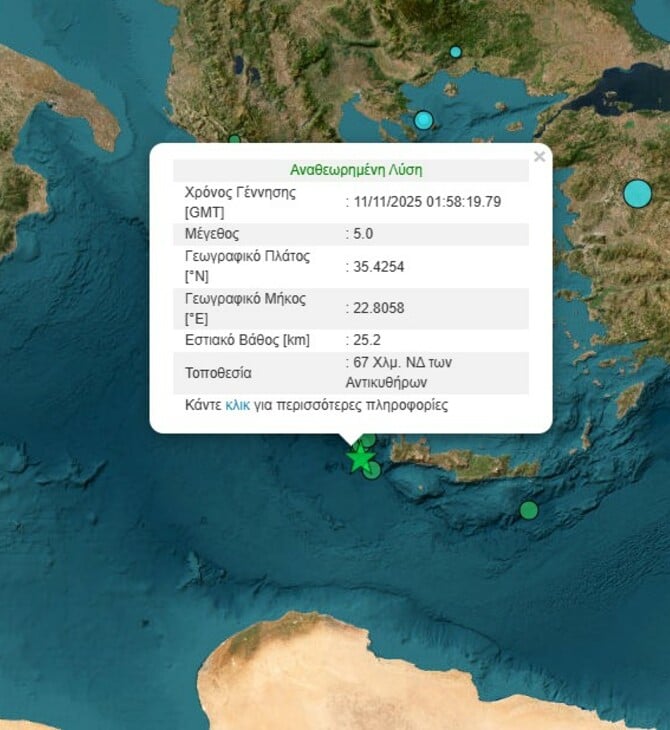Select the cyan earthquake marker near Chalkidiki
The image size is (670, 730).
click(424, 121)
